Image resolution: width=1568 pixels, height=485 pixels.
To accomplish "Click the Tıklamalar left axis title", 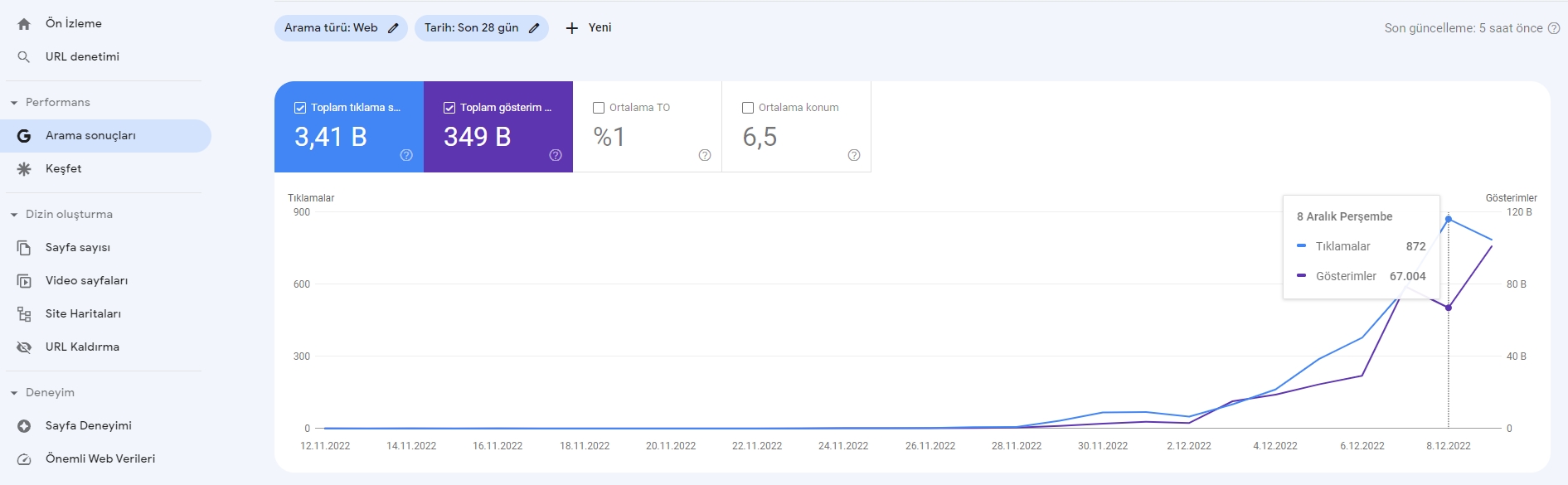I will [311, 198].
